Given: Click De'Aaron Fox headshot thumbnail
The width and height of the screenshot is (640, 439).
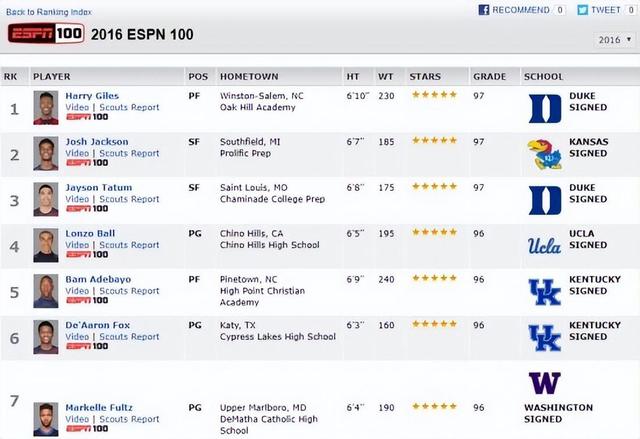Looking at the screenshot, I should coord(44,336).
